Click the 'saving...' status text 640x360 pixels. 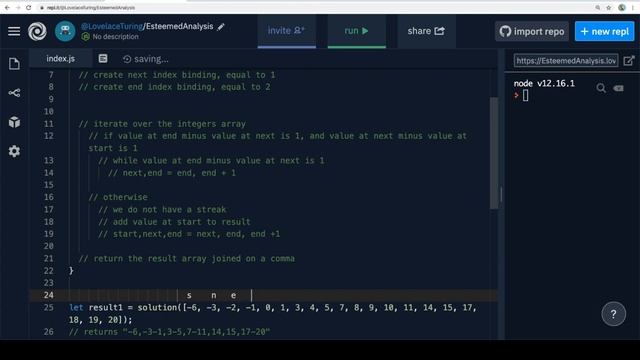pos(151,59)
